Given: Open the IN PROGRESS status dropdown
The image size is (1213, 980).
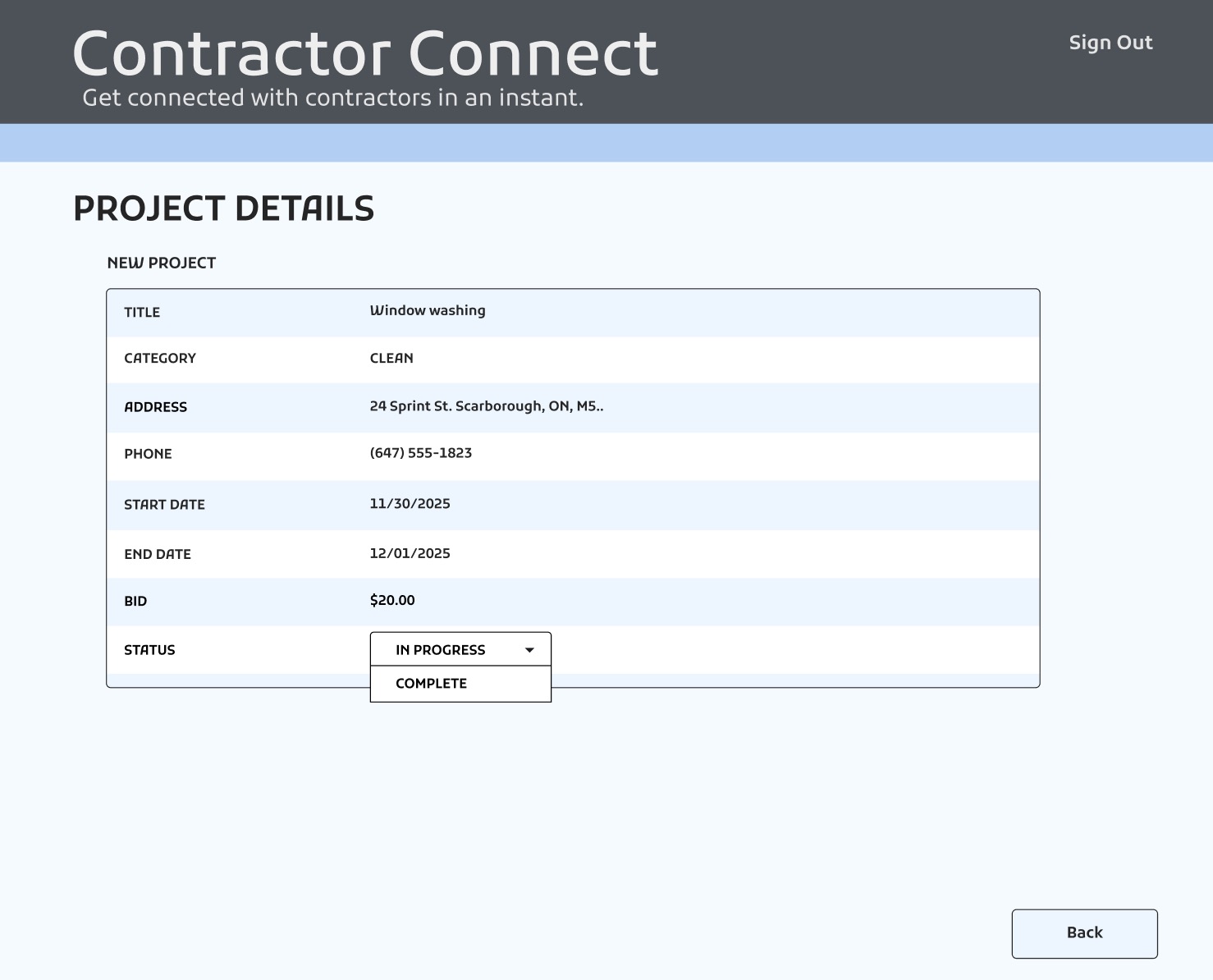Looking at the screenshot, I should pos(460,649).
